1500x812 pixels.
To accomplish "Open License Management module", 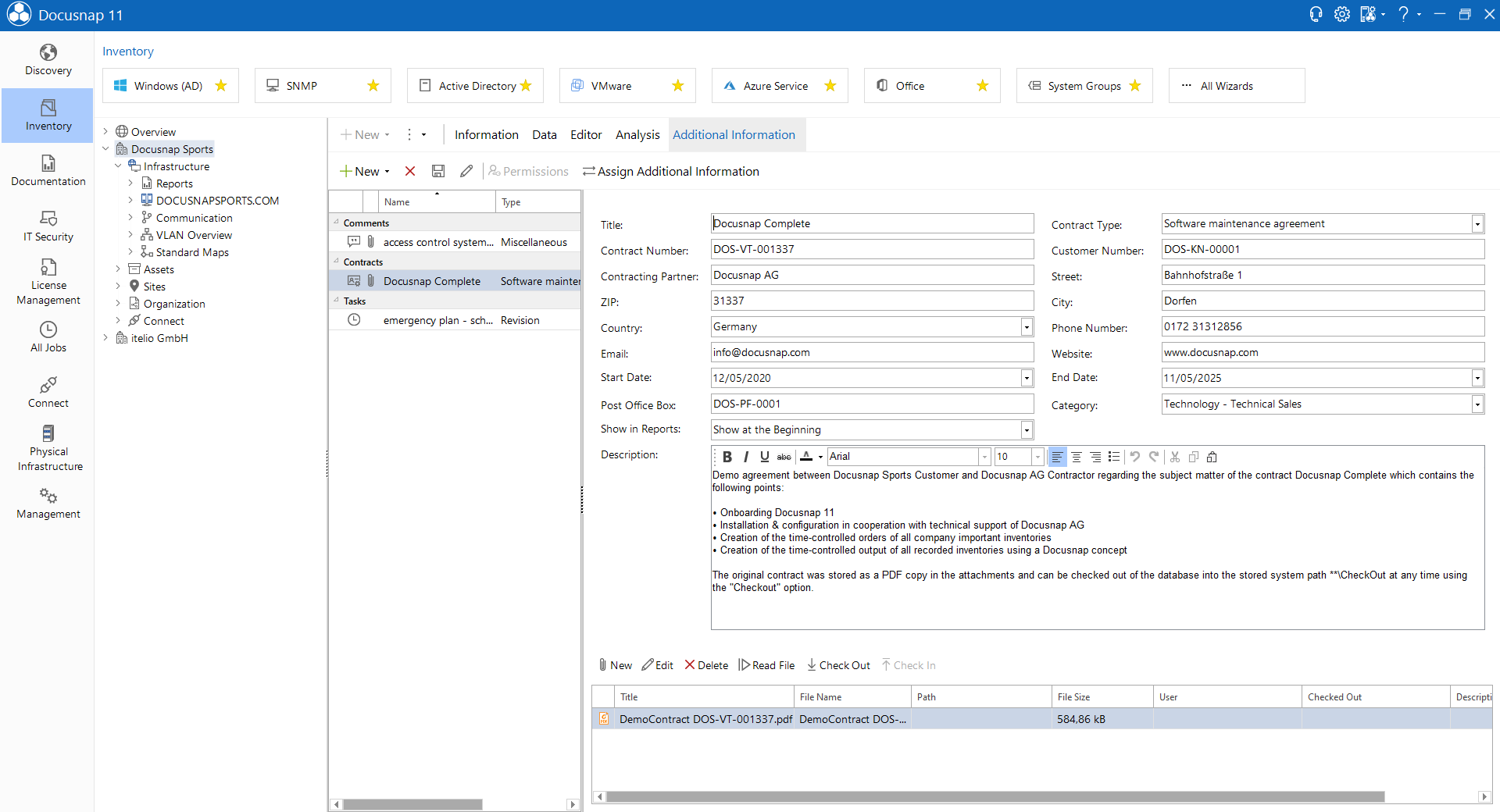I will click(x=48, y=282).
